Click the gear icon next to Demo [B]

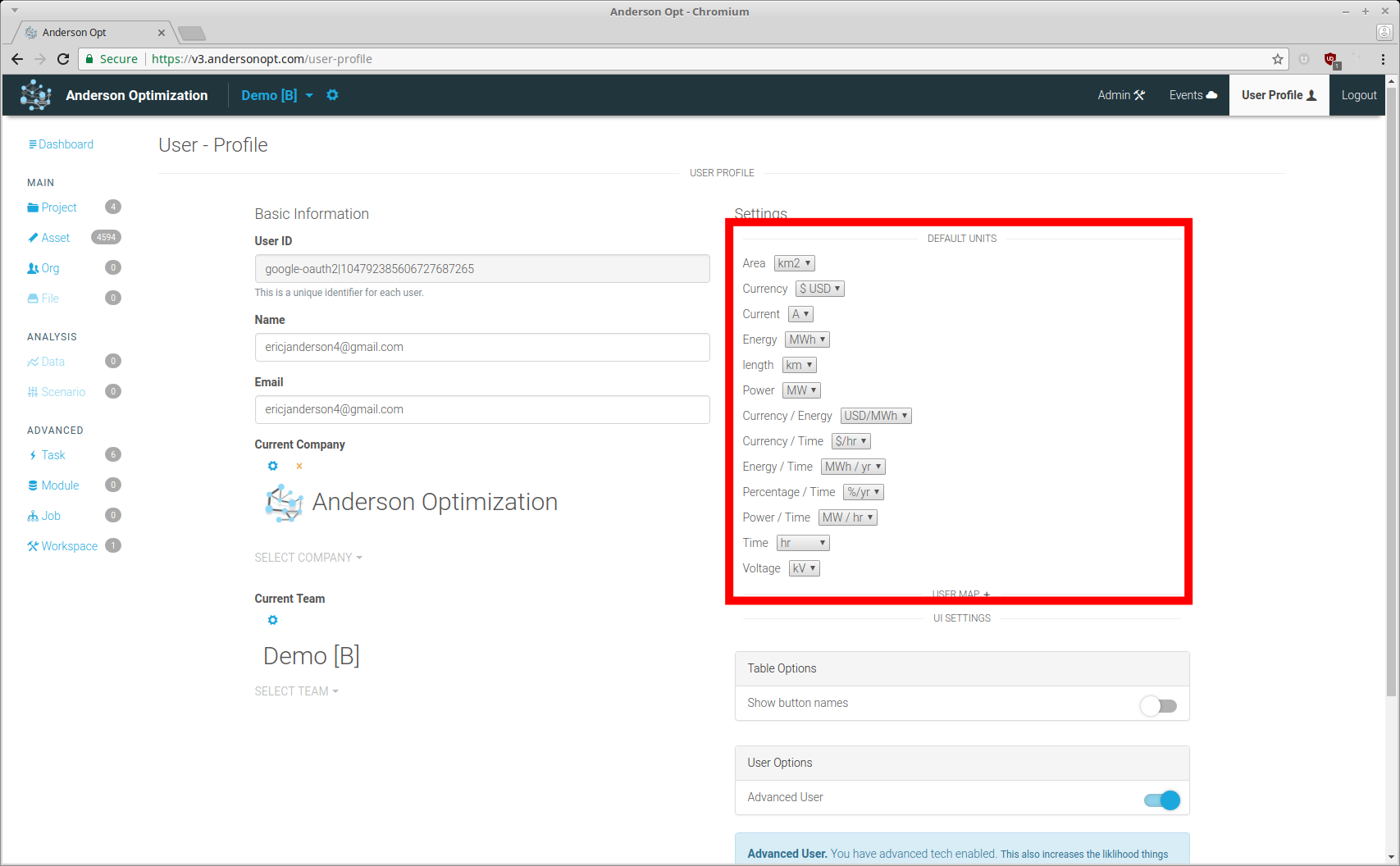coord(332,95)
